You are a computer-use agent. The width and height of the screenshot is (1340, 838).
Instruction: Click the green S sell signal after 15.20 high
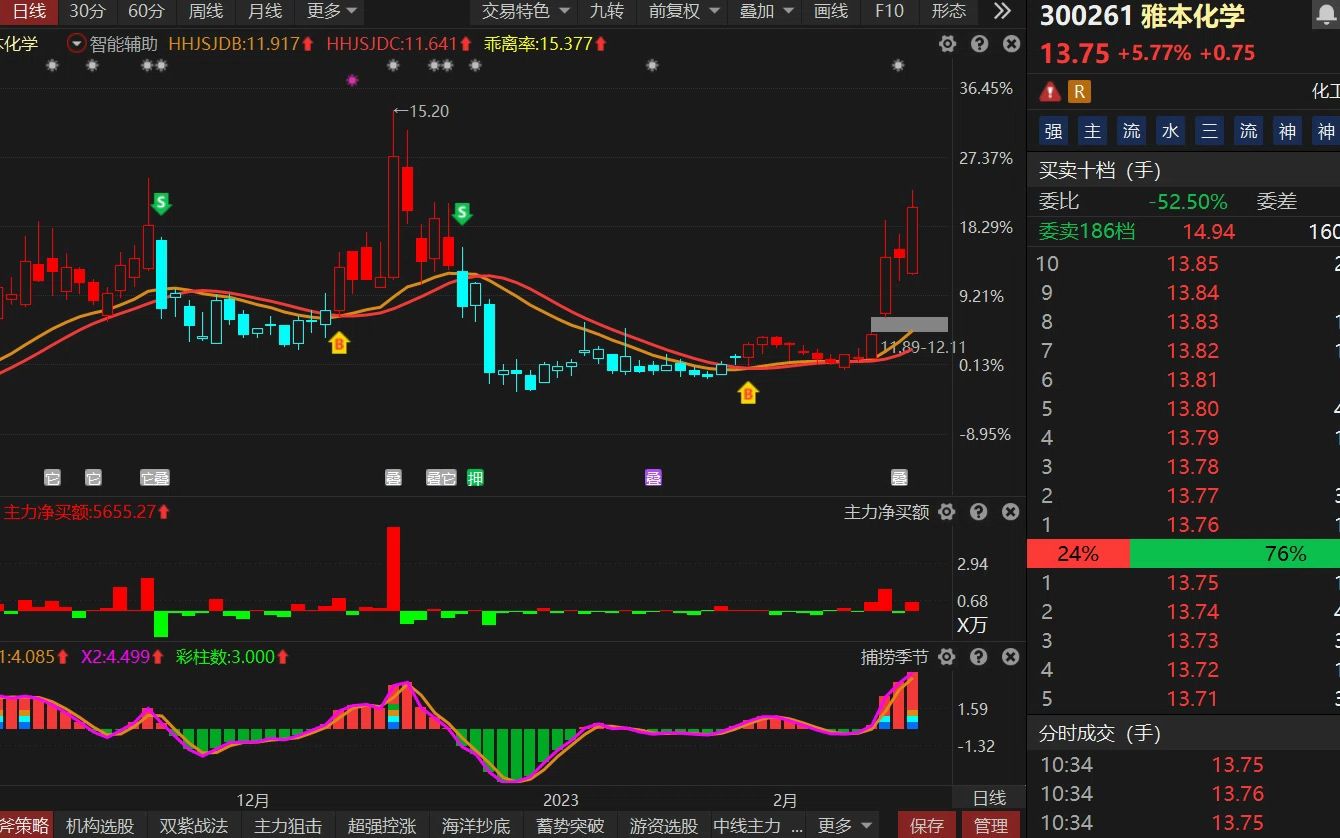pyautogui.click(x=461, y=213)
